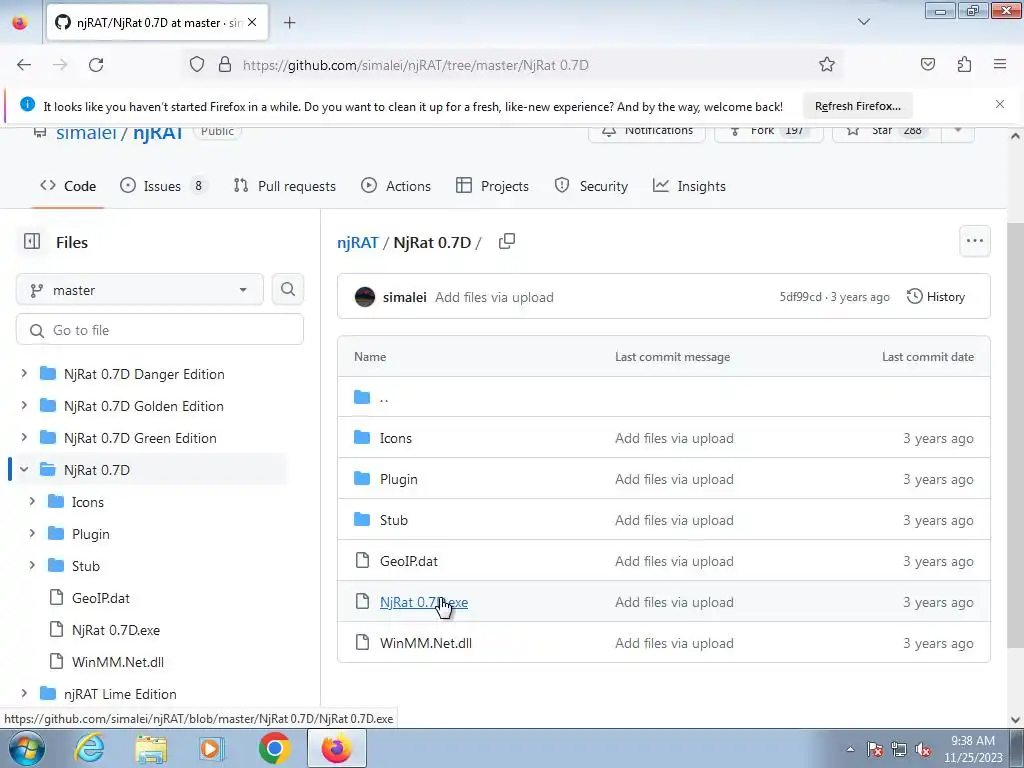The width and height of the screenshot is (1024, 768).
Task: Click the search magnifier beside the branch selector
Action: click(288, 289)
